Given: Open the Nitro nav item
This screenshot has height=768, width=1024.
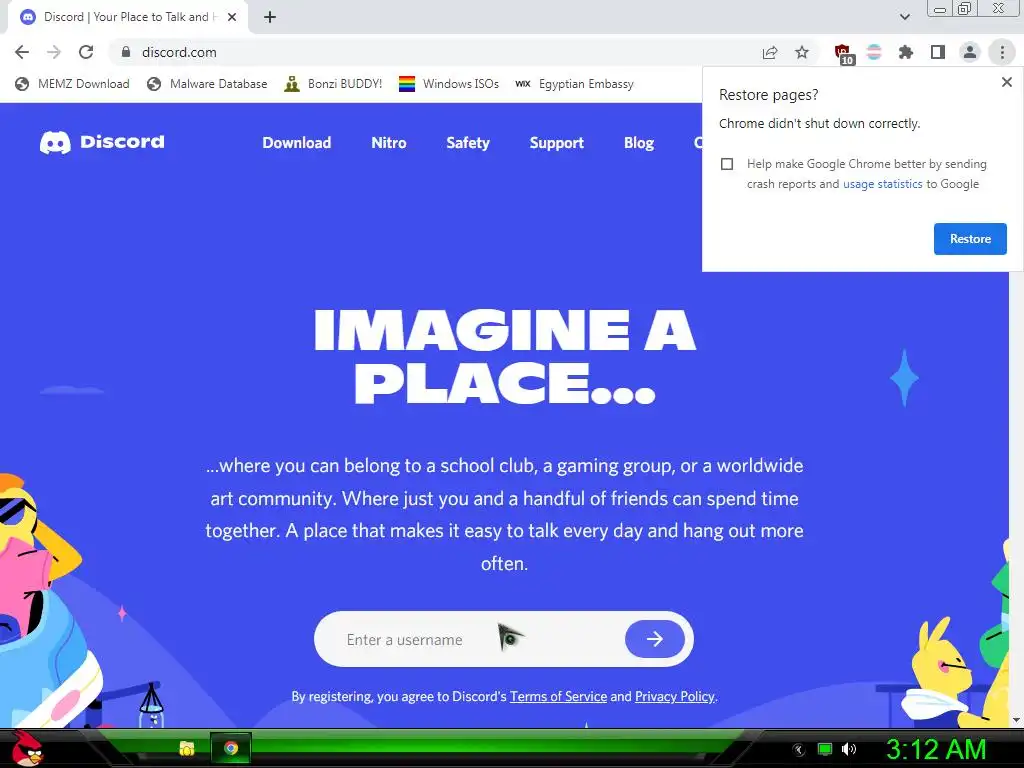Looking at the screenshot, I should coord(389,143).
